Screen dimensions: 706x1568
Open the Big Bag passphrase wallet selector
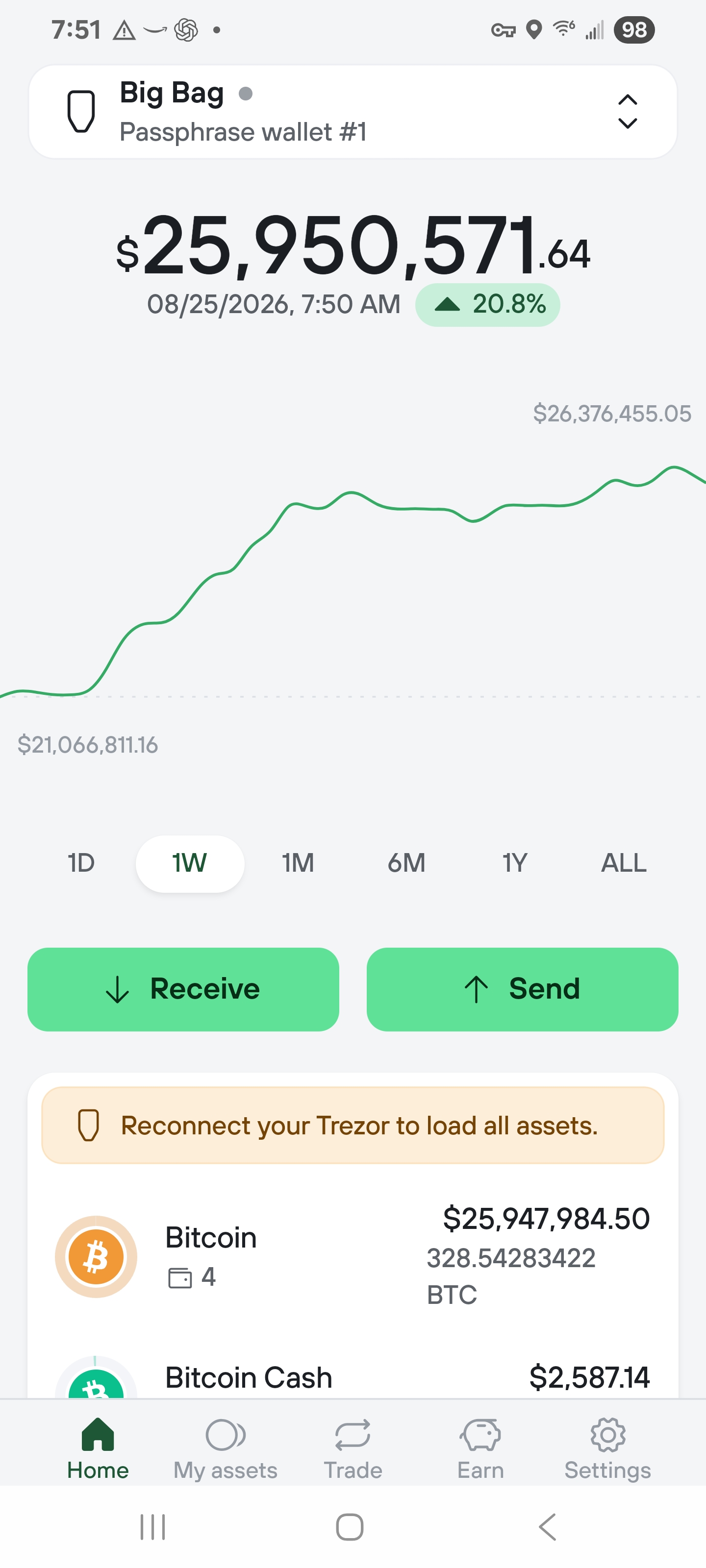pyautogui.click(x=353, y=112)
